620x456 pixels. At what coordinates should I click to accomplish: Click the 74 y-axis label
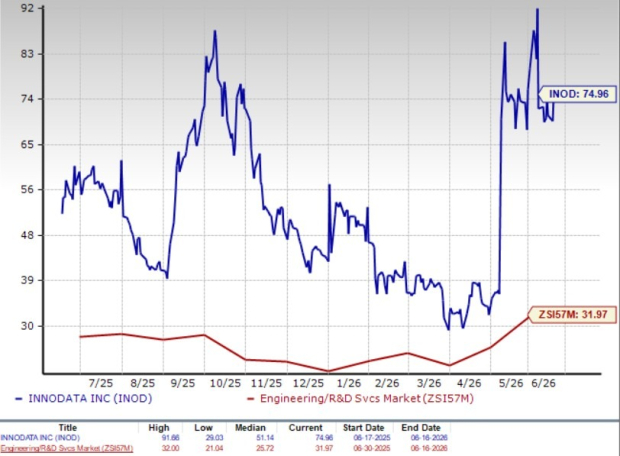coord(28,99)
